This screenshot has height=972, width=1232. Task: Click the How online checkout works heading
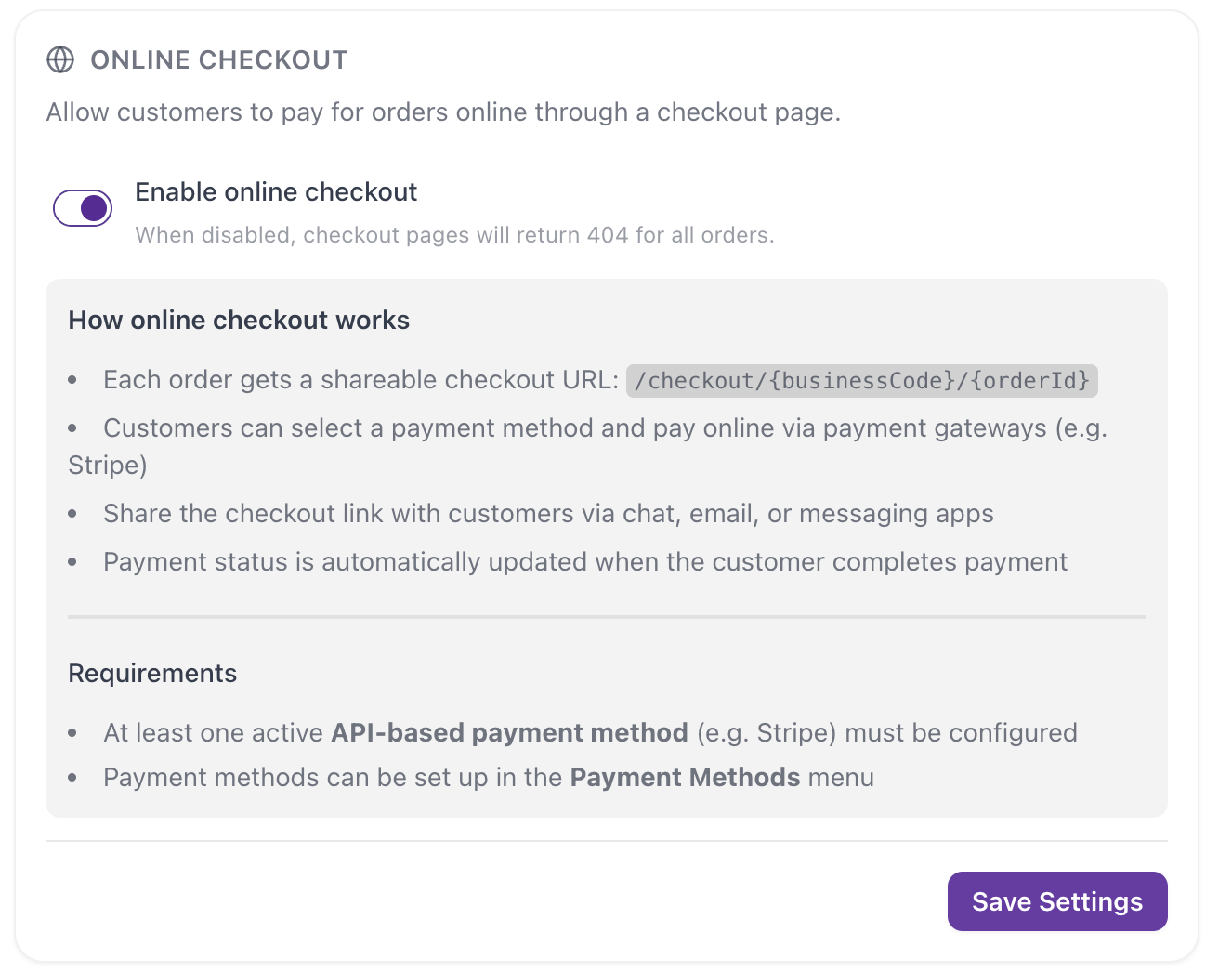[x=239, y=321]
